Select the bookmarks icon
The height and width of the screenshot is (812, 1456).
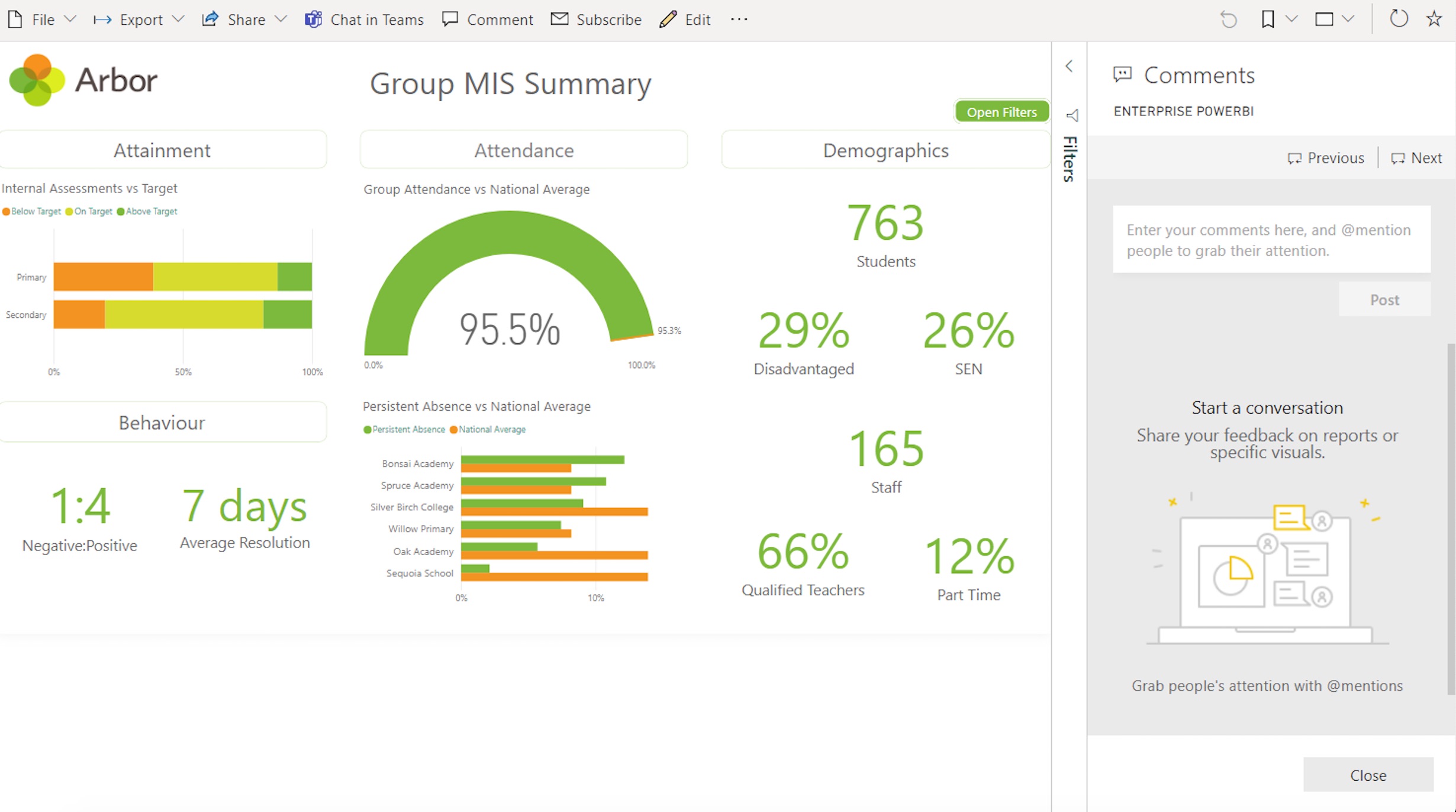click(1268, 19)
